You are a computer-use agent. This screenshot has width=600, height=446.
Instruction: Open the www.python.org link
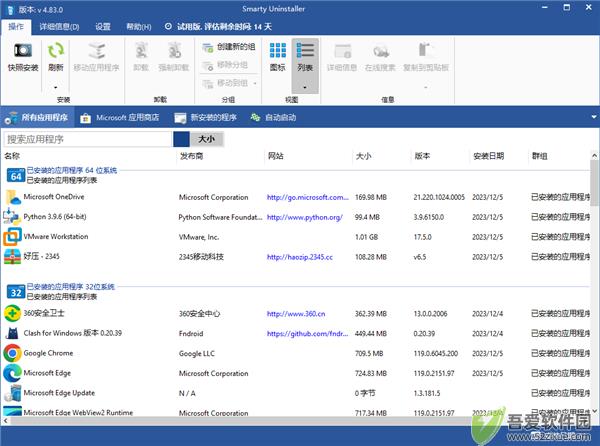tap(305, 217)
